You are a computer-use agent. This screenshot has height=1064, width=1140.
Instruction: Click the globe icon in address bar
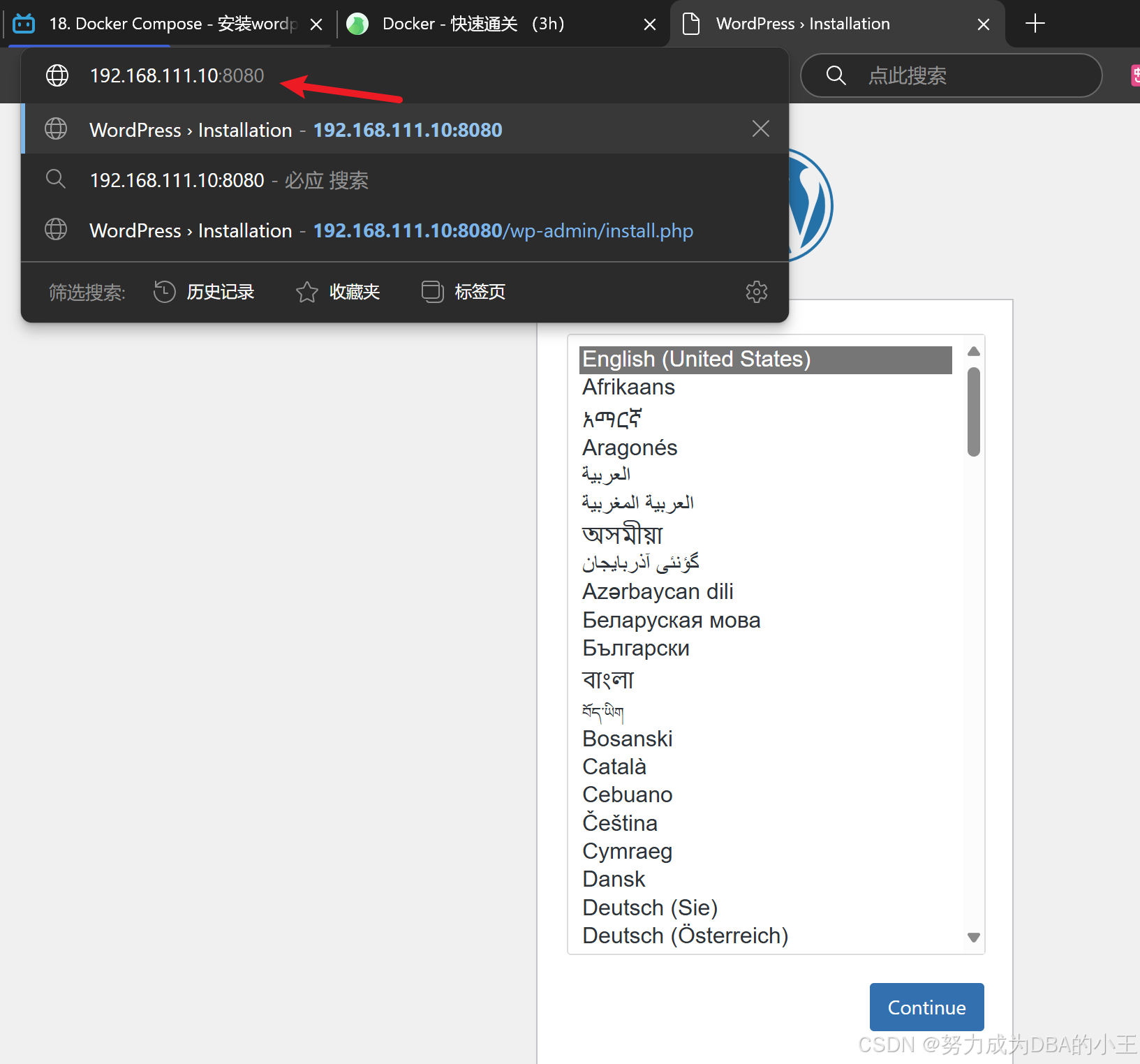click(57, 75)
